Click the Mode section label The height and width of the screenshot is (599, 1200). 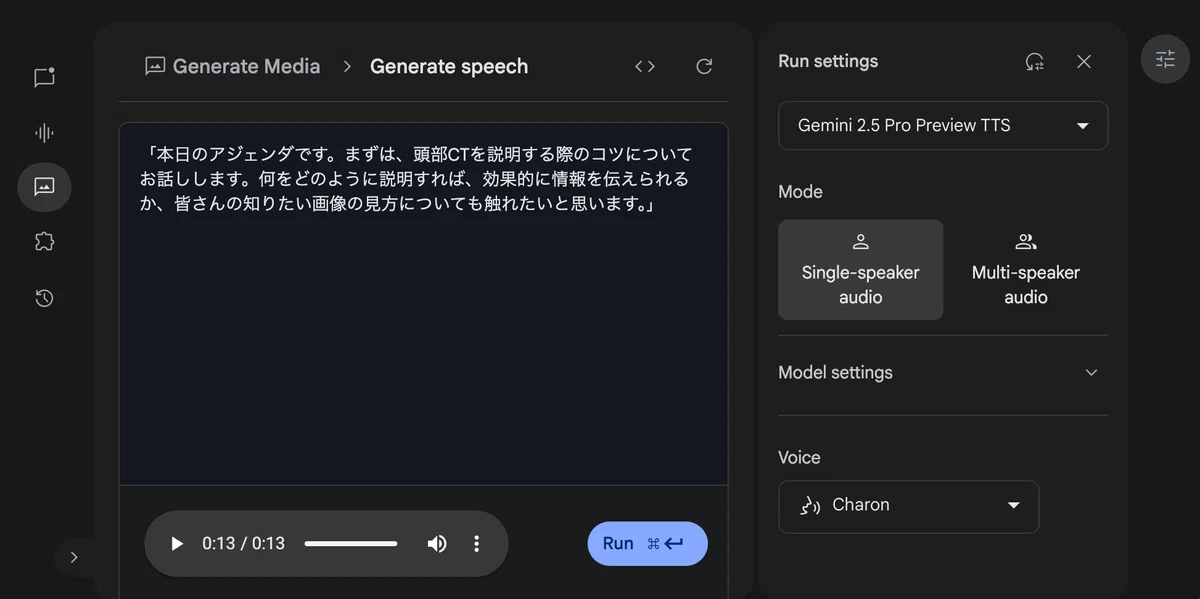pos(801,192)
